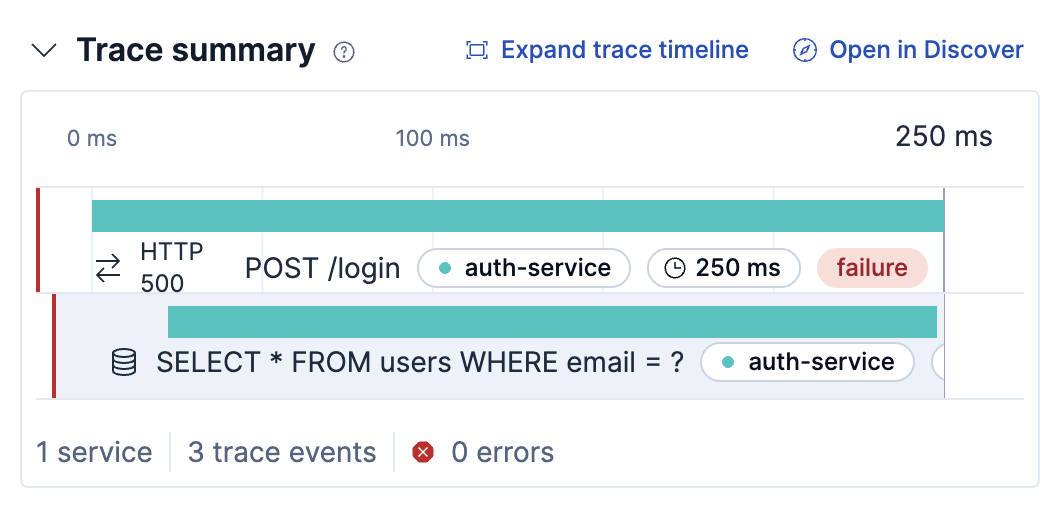
Task: Click the 3 trace events count
Action: pyautogui.click(x=282, y=453)
